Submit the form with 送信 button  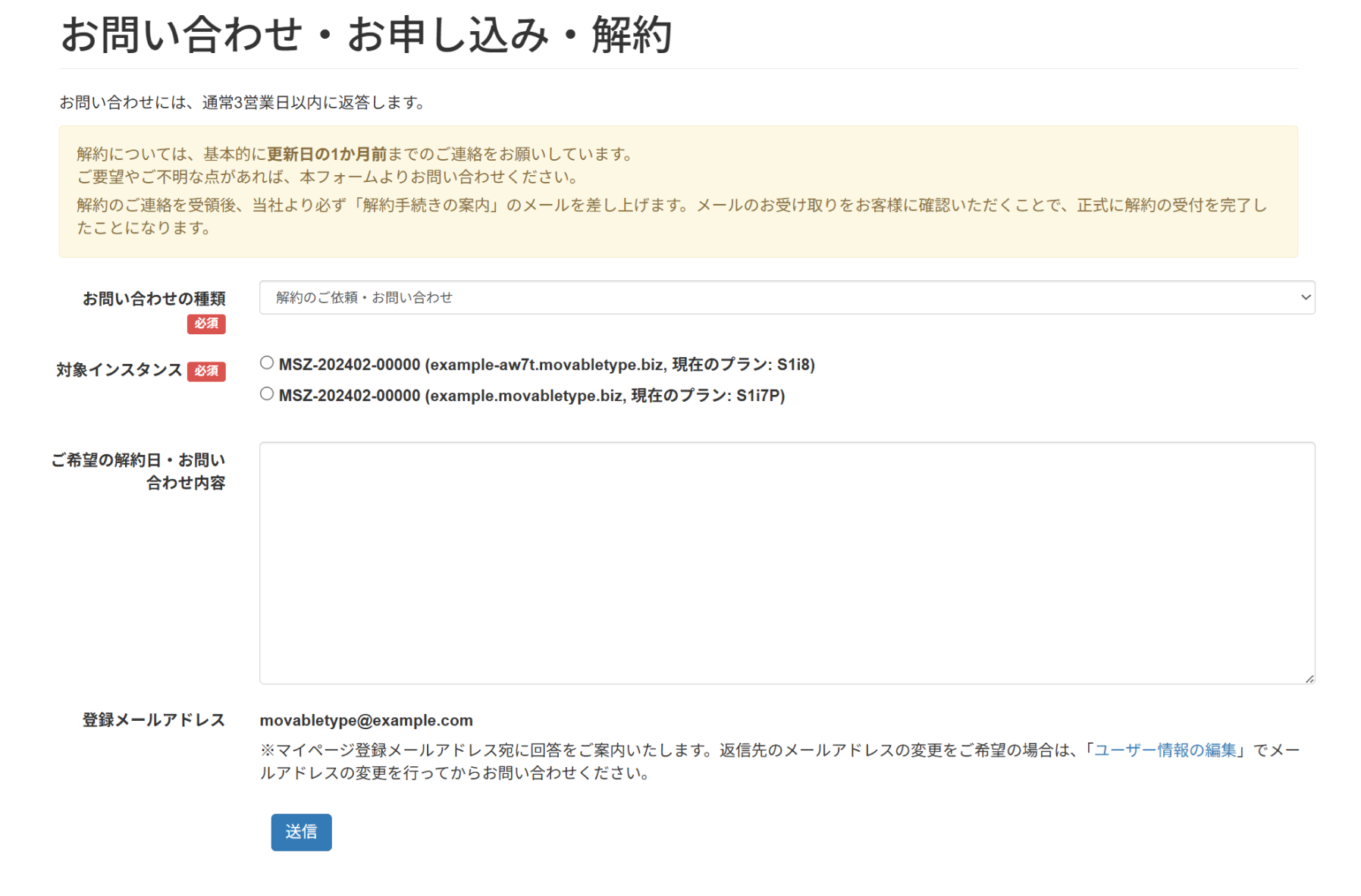pos(301,832)
